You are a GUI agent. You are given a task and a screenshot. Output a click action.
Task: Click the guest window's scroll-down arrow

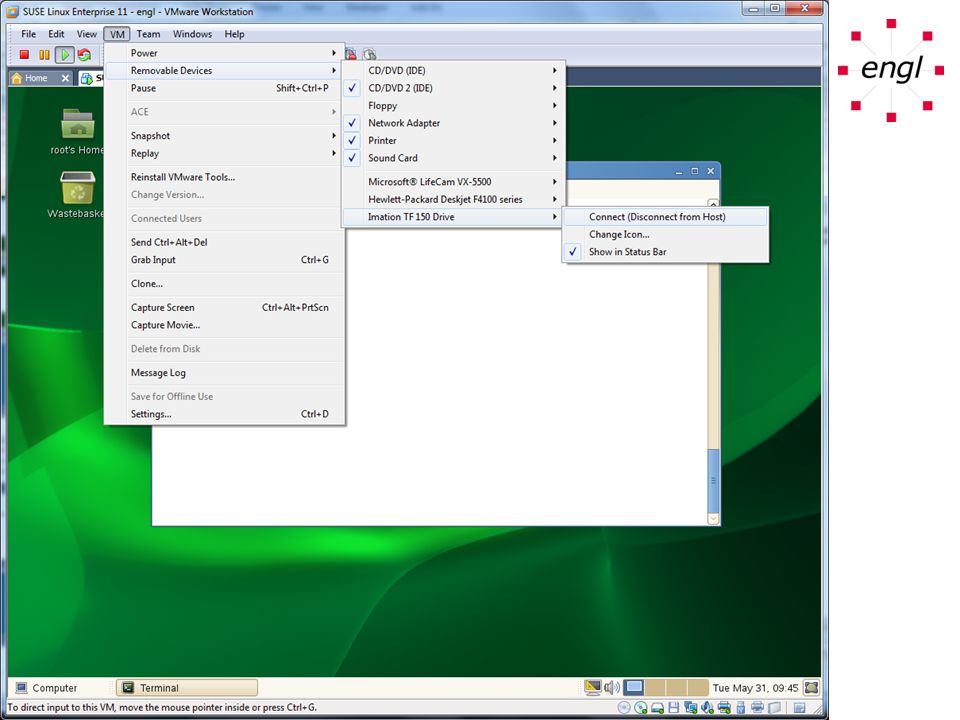tap(713, 519)
